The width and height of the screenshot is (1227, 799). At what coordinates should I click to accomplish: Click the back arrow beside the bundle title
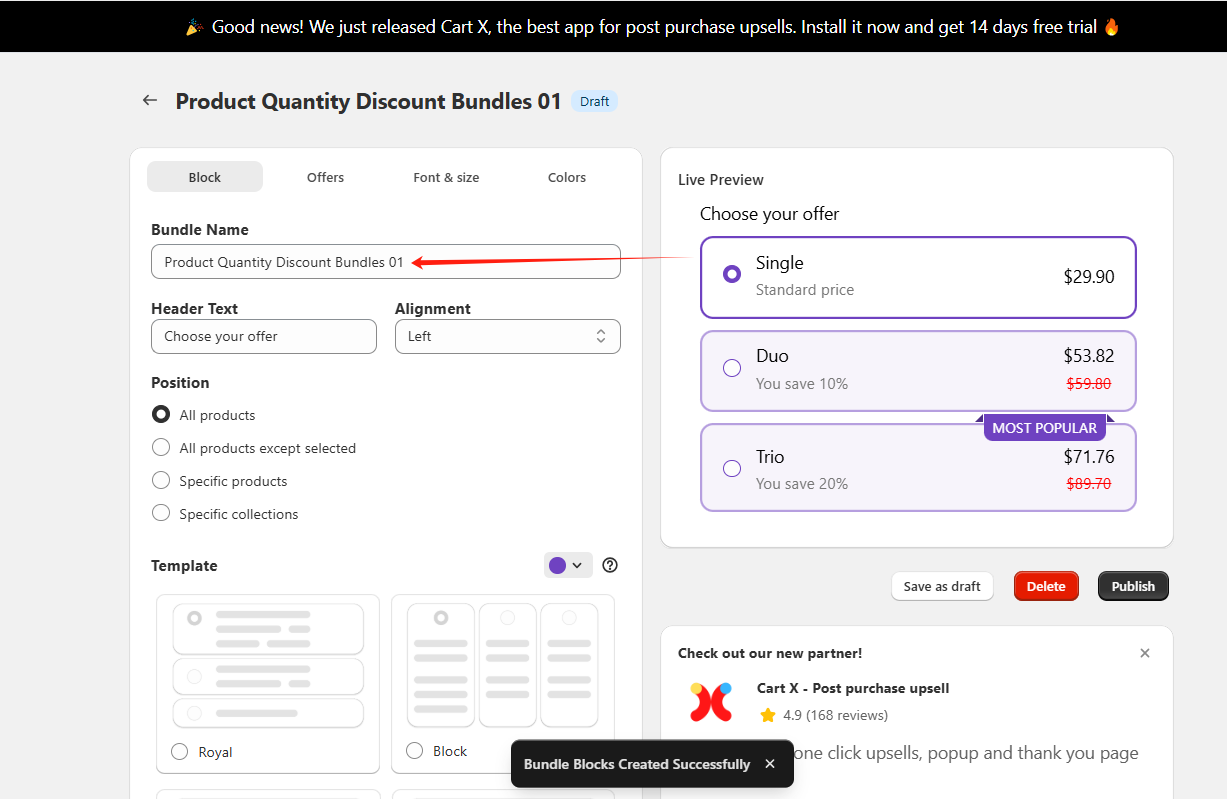(150, 100)
